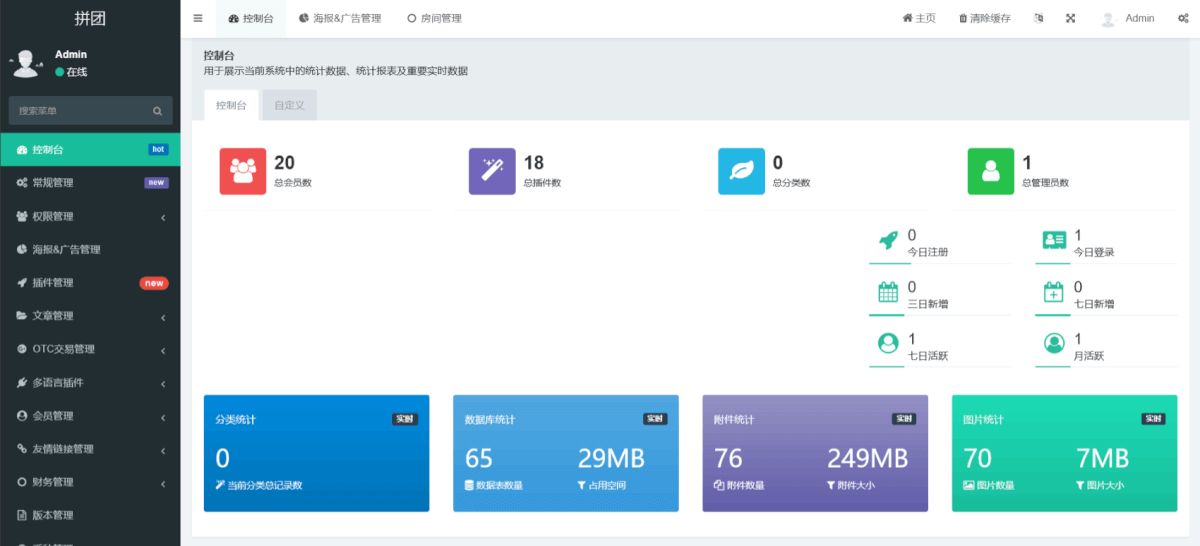
Task: Open 控制台 in the sidebar menu
Action: click(90, 149)
